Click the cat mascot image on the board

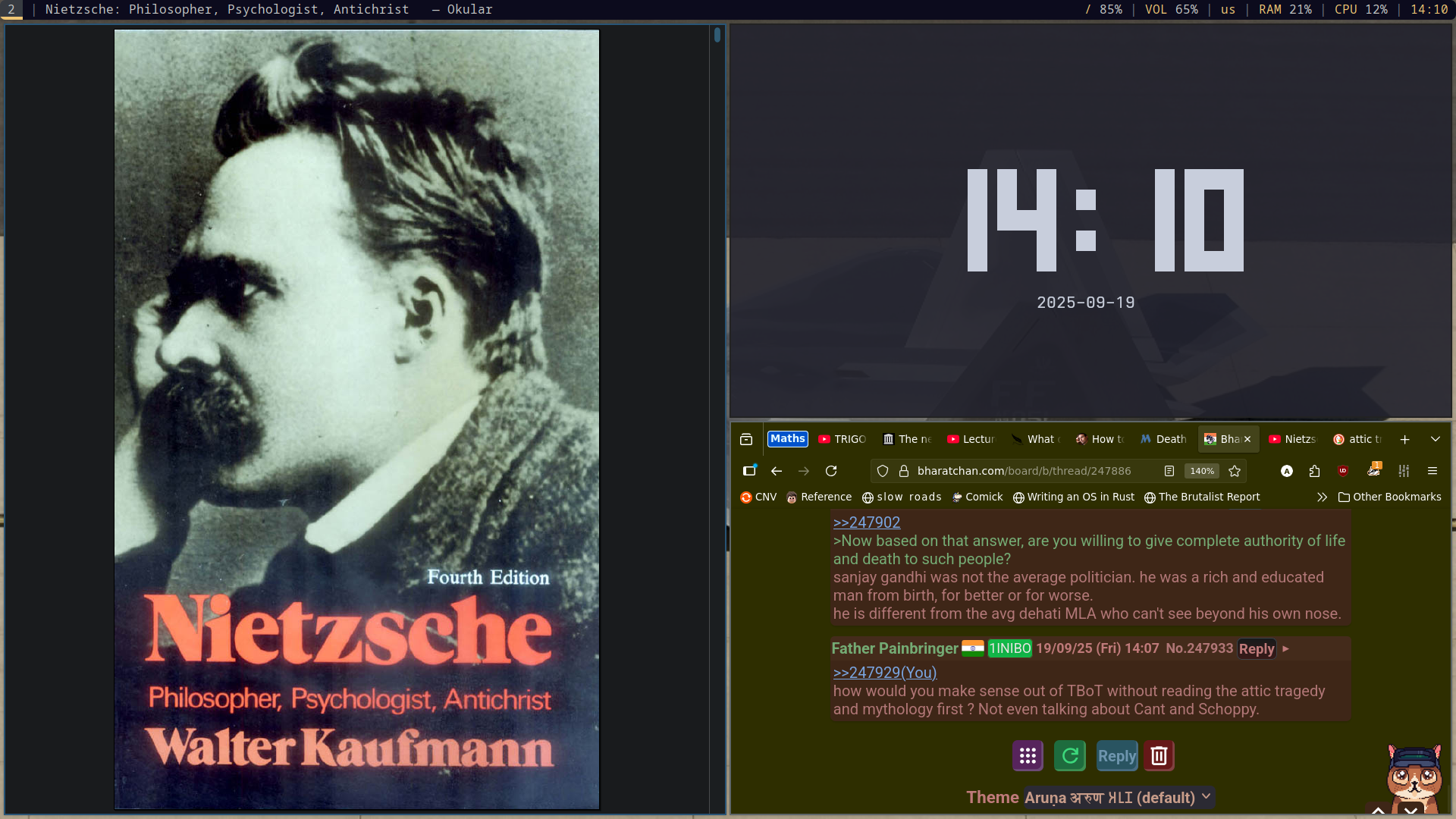(1414, 777)
